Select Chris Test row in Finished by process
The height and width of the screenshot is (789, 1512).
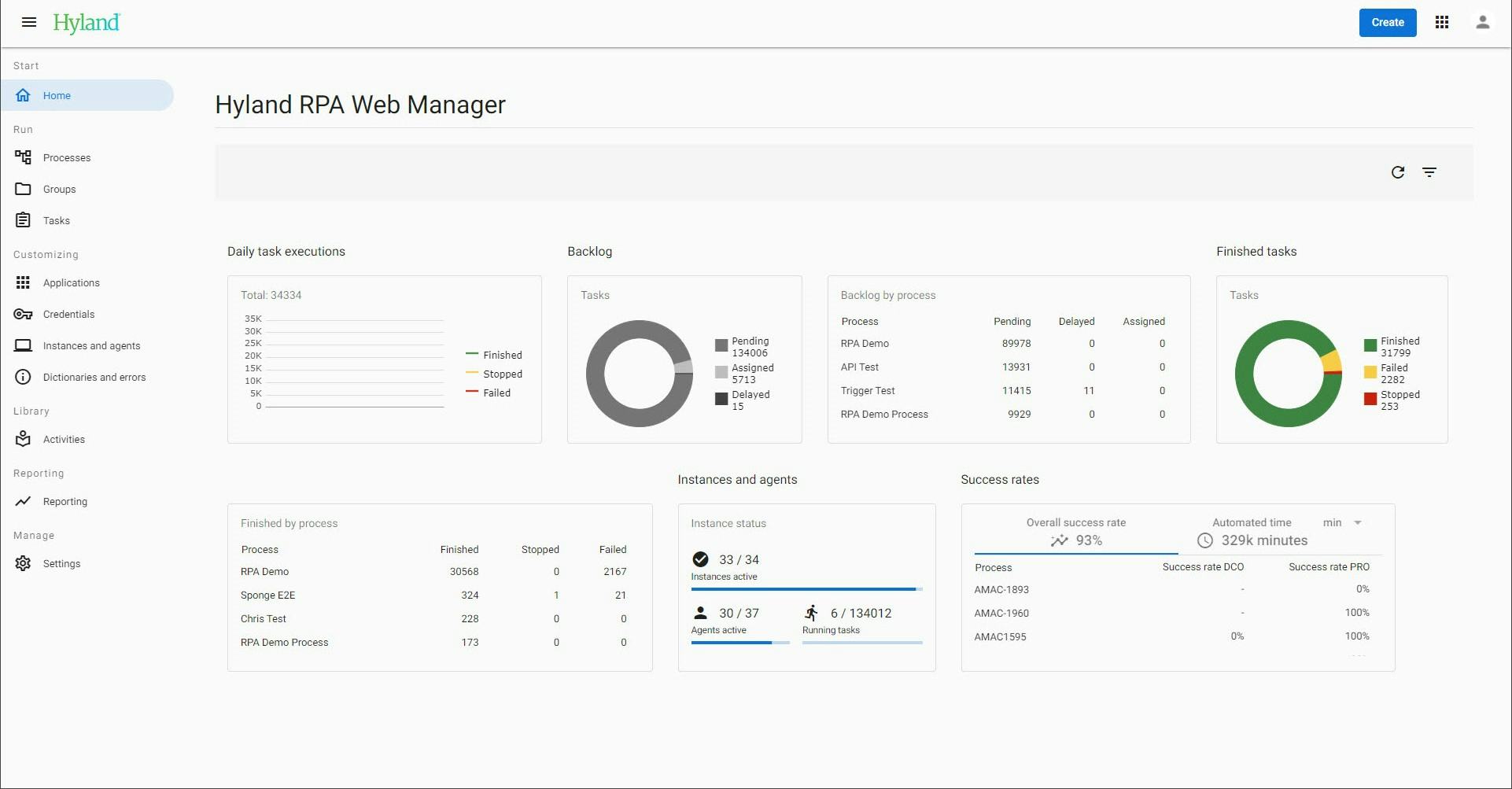(433, 619)
